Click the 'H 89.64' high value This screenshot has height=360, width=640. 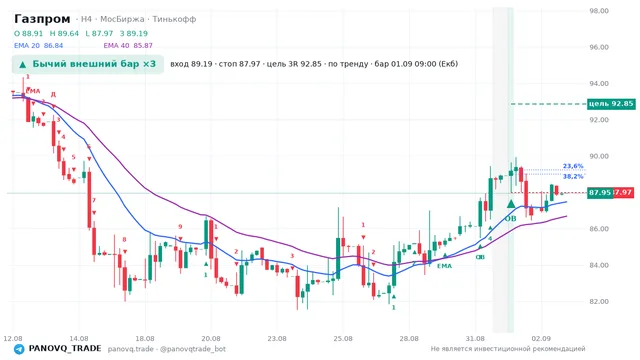[64, 33]
